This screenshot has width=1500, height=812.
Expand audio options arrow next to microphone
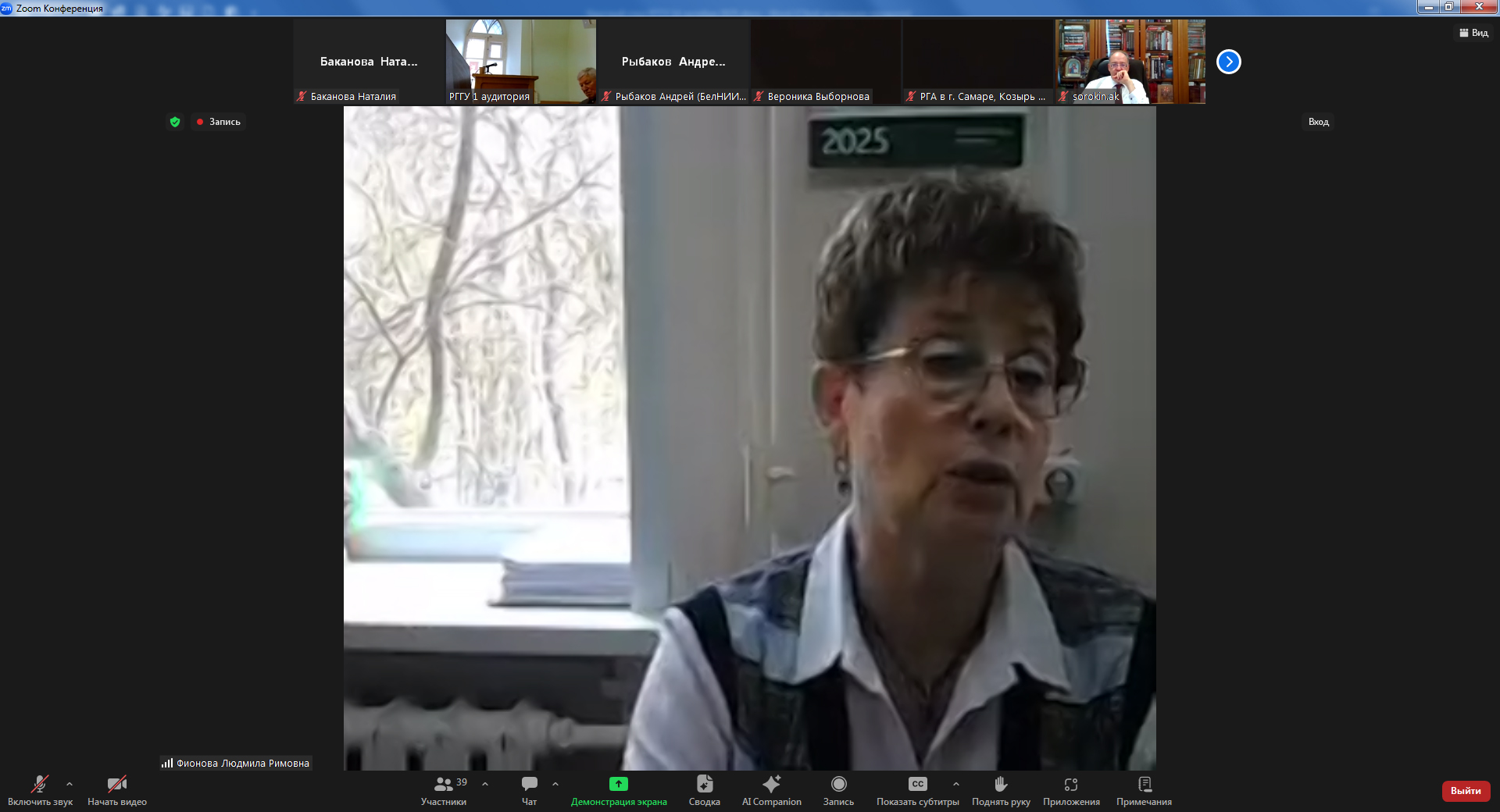[x=70, y=784]
